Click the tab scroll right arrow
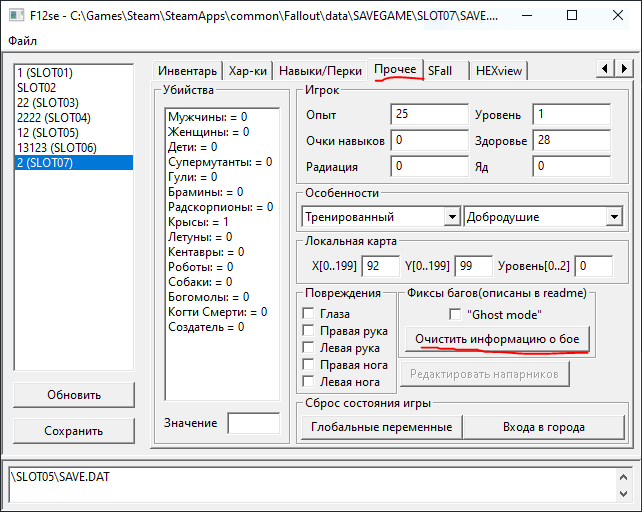The width and height of the screenshot is (642, 512). (x=624, y=68)
